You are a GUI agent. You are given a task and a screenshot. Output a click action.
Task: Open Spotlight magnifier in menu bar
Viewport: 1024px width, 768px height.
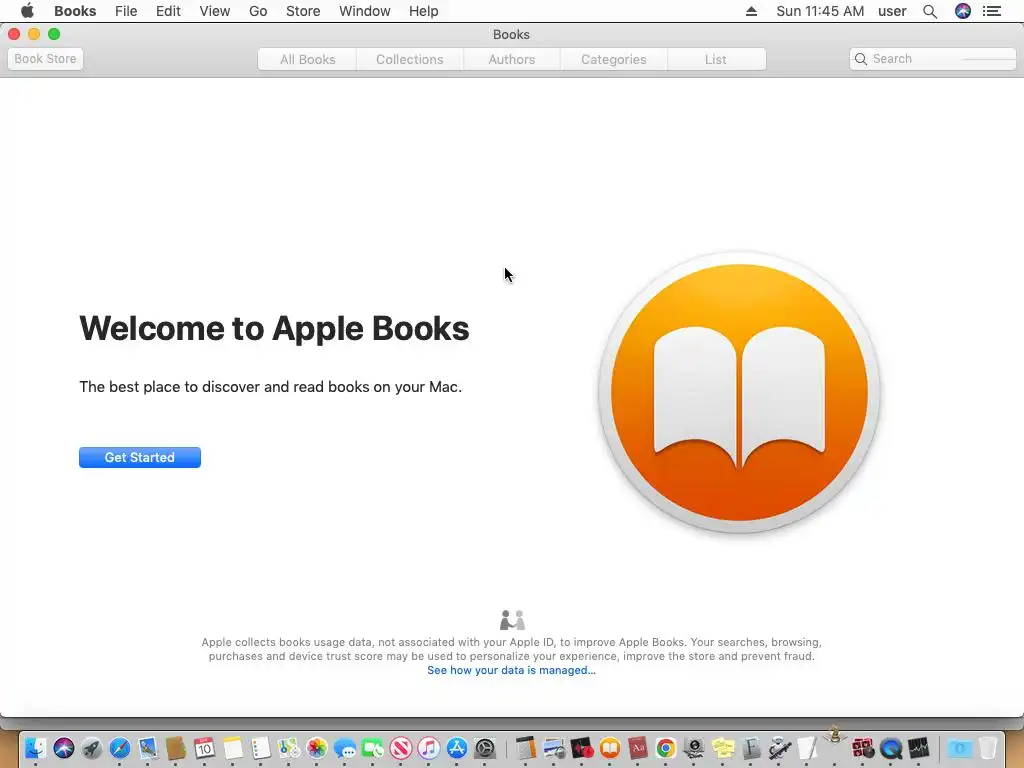(x=930, y=11)
